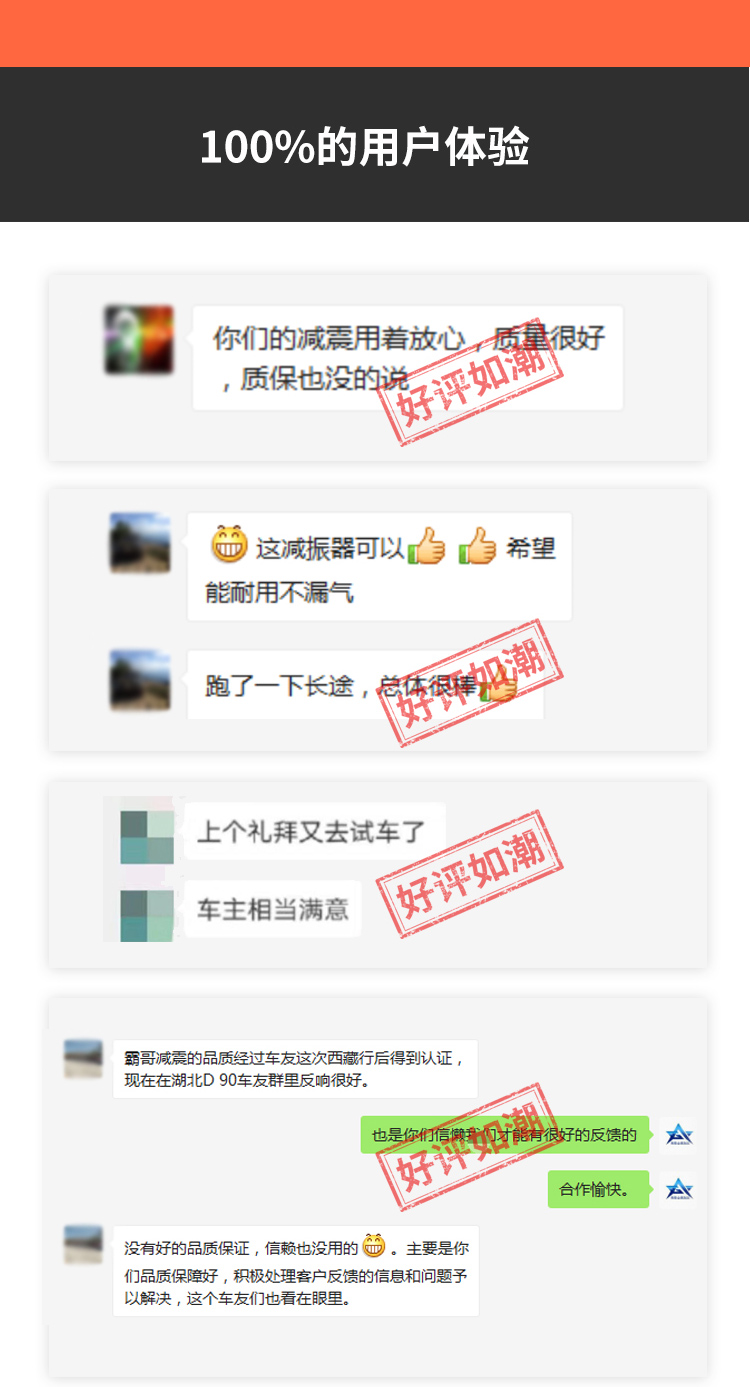Click the 100%的用户体验 header title

[x=364, y=147]
